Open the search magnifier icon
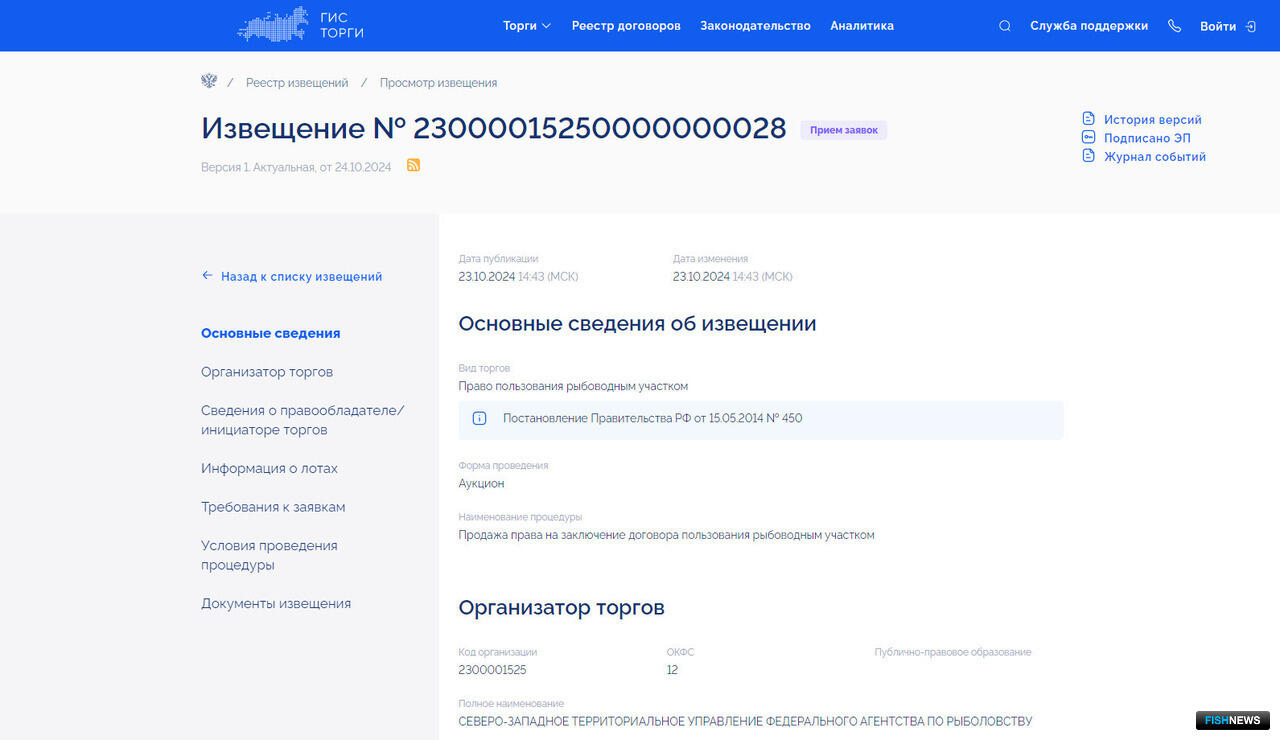This screenshot has height=740, width=1280. point(1005,26)
